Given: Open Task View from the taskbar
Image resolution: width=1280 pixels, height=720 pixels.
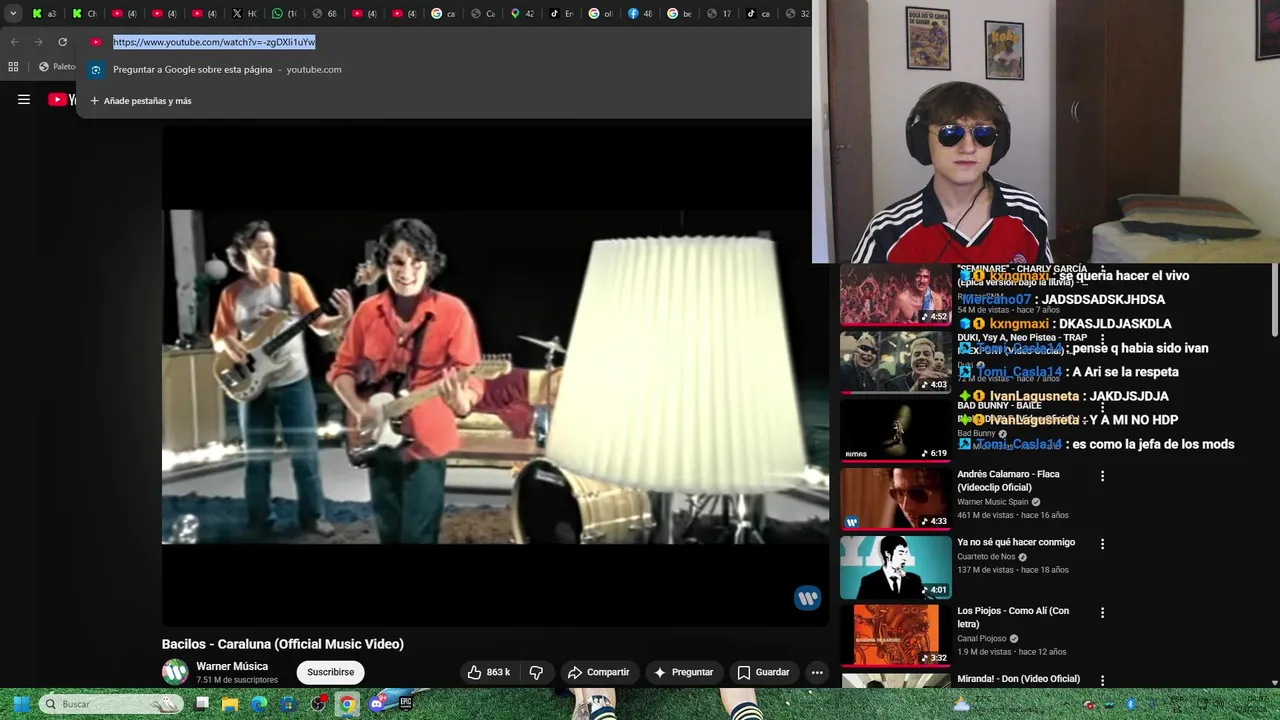Looking at the screenshot, I should pos(202,704).
